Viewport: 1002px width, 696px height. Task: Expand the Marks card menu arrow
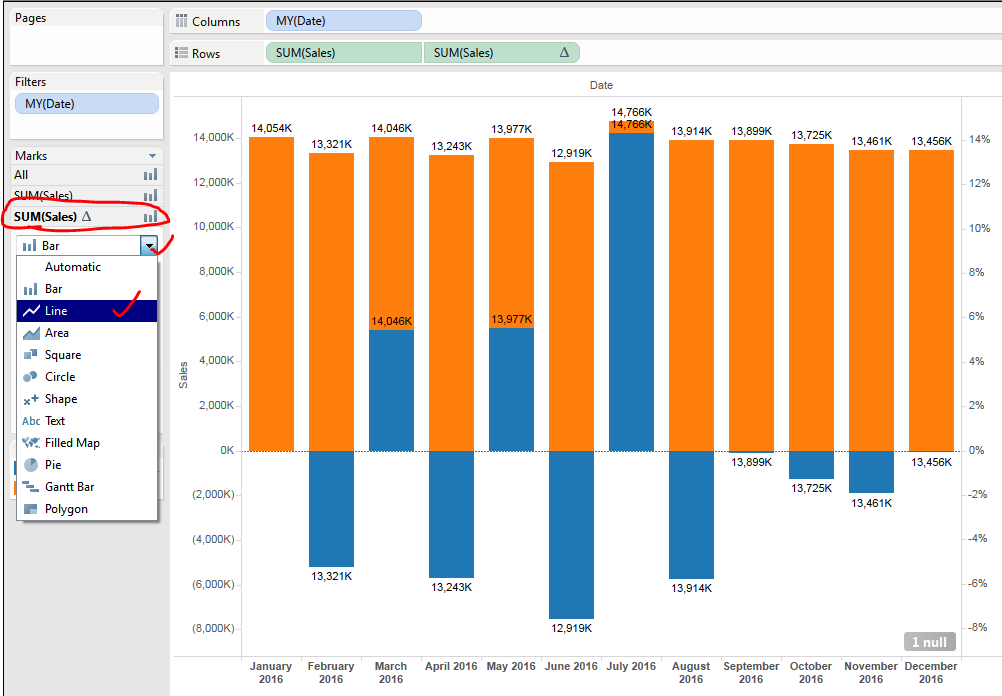pyautogui.click(x=152, y=156)
